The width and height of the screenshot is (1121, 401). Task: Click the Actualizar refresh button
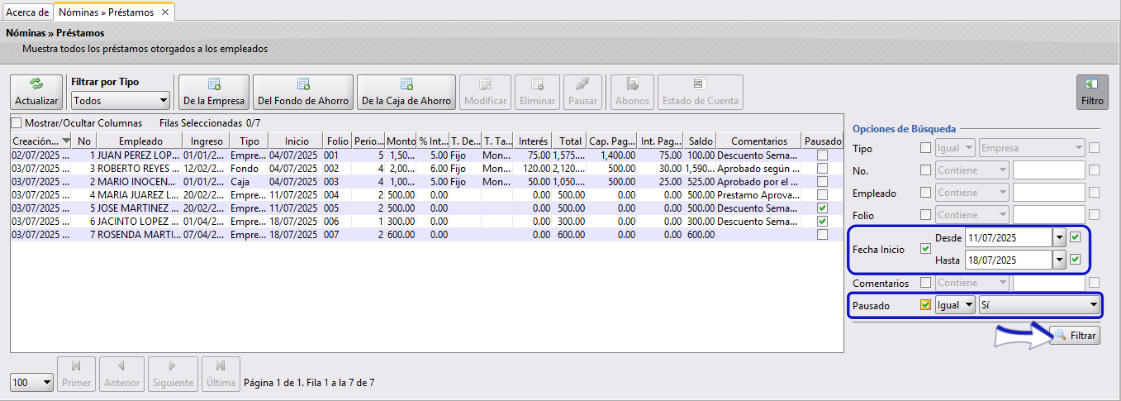[36, 92]
